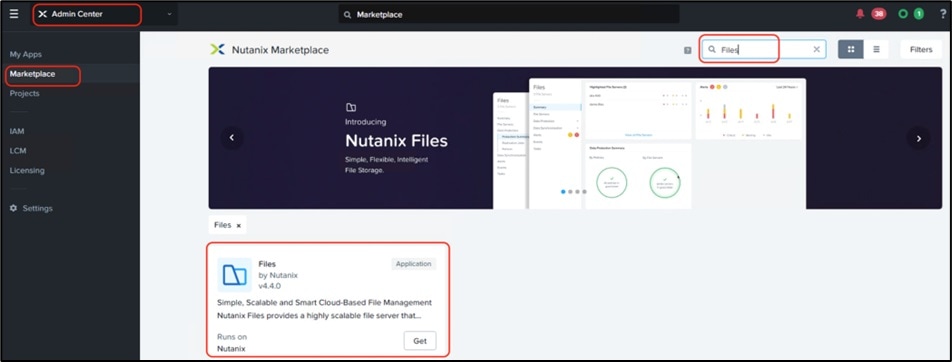Open the help question mark icon
The image size is (952, 362).
942,14
